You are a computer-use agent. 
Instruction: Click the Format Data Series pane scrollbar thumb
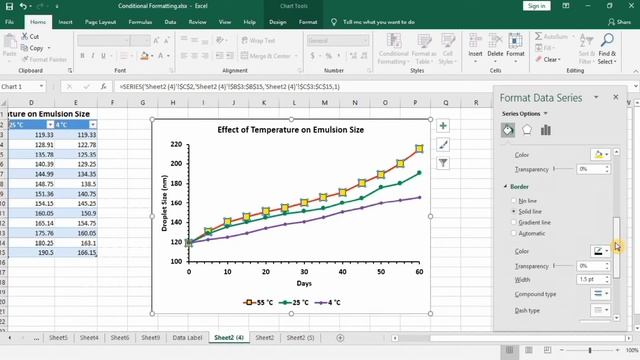pyautogui.click(x=616, y=247)
